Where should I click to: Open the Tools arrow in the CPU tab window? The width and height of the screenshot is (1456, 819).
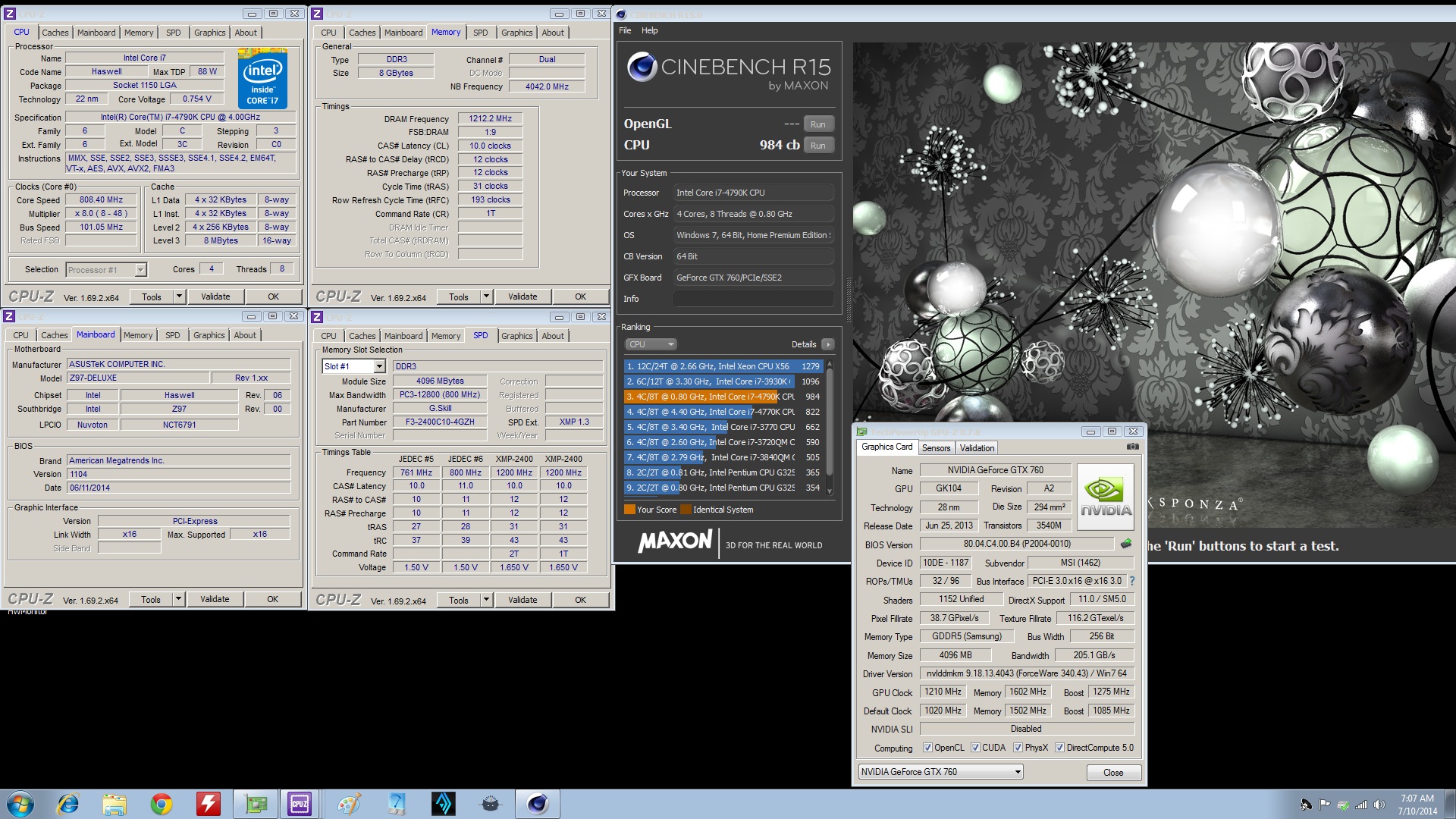point(179,297)
